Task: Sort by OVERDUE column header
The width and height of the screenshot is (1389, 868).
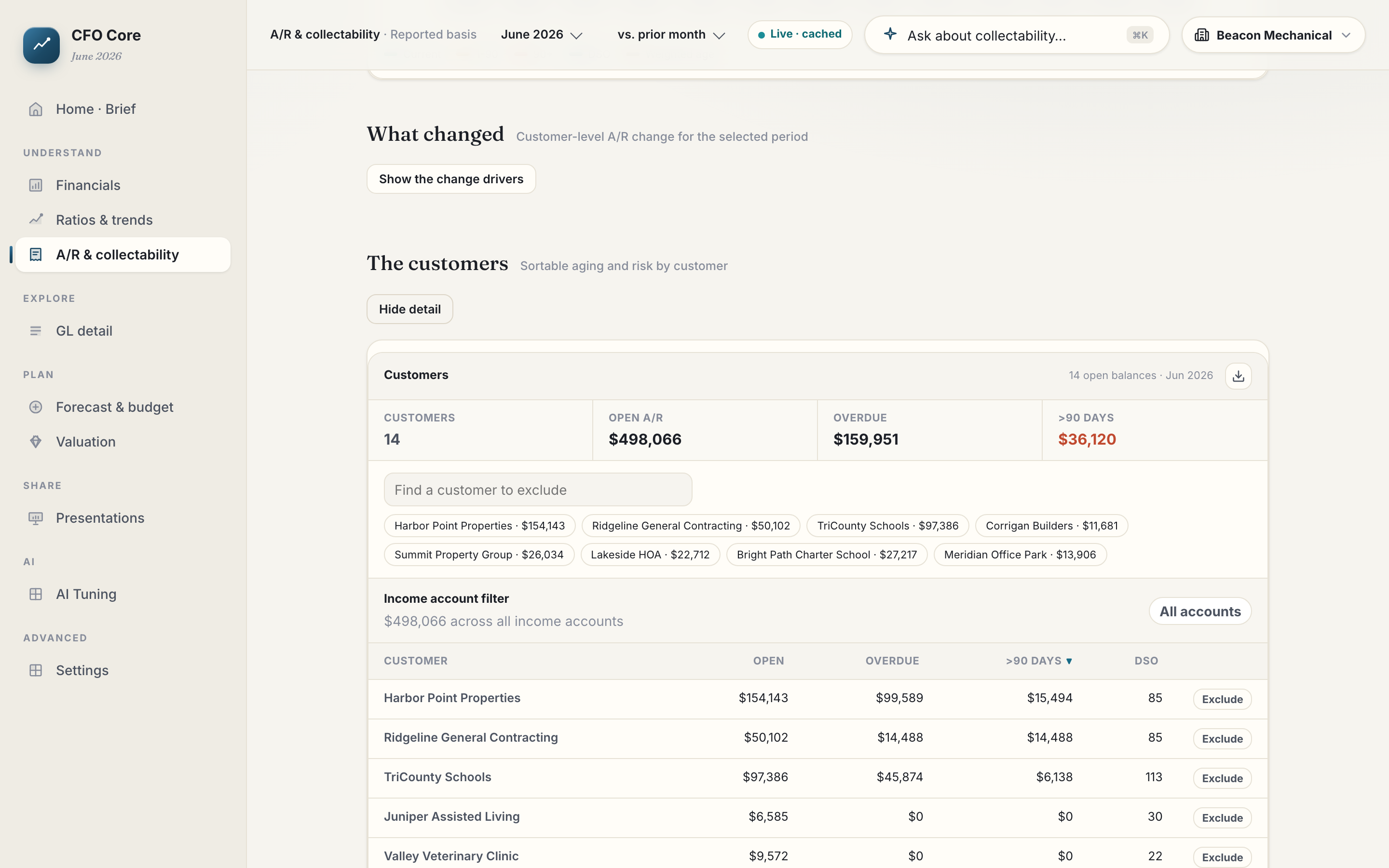Action: click(x=892, y=661)
